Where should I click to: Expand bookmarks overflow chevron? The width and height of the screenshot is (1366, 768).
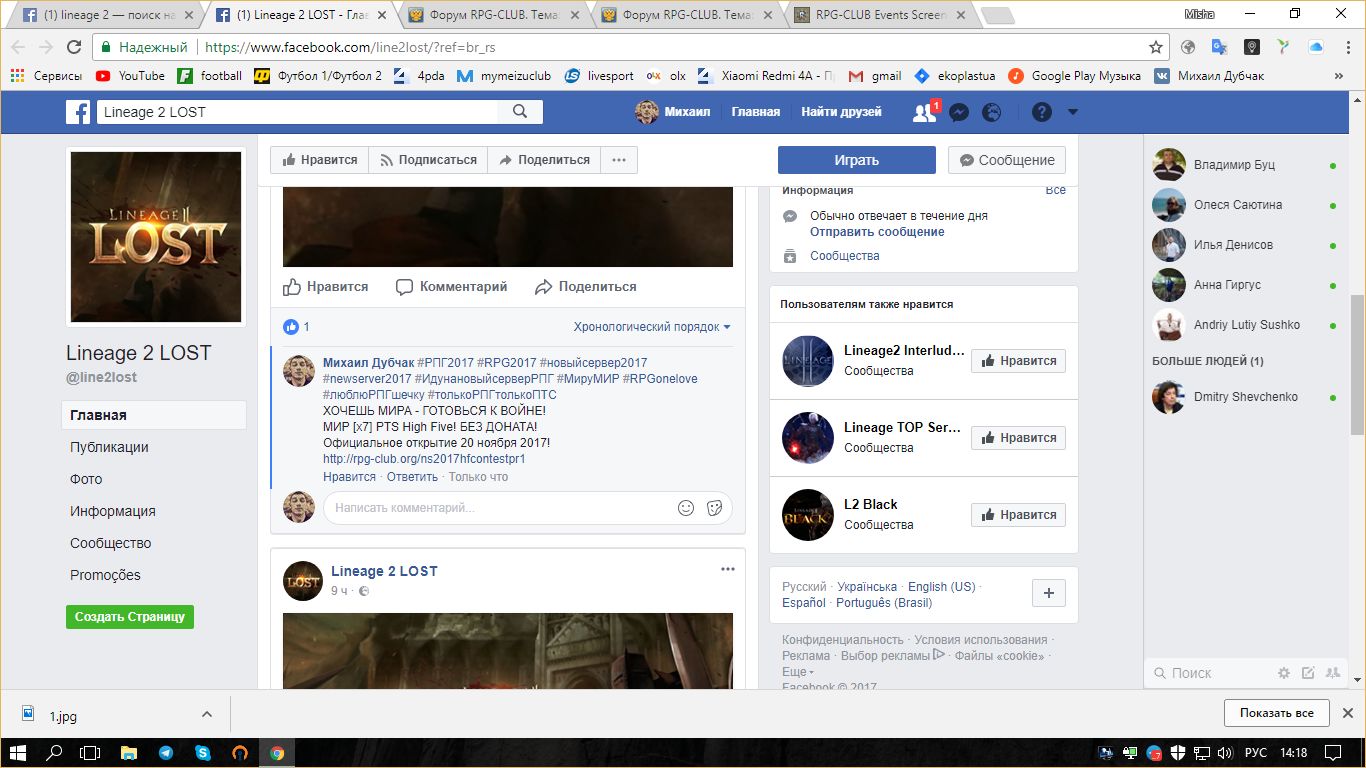(x=1339, y=76)
